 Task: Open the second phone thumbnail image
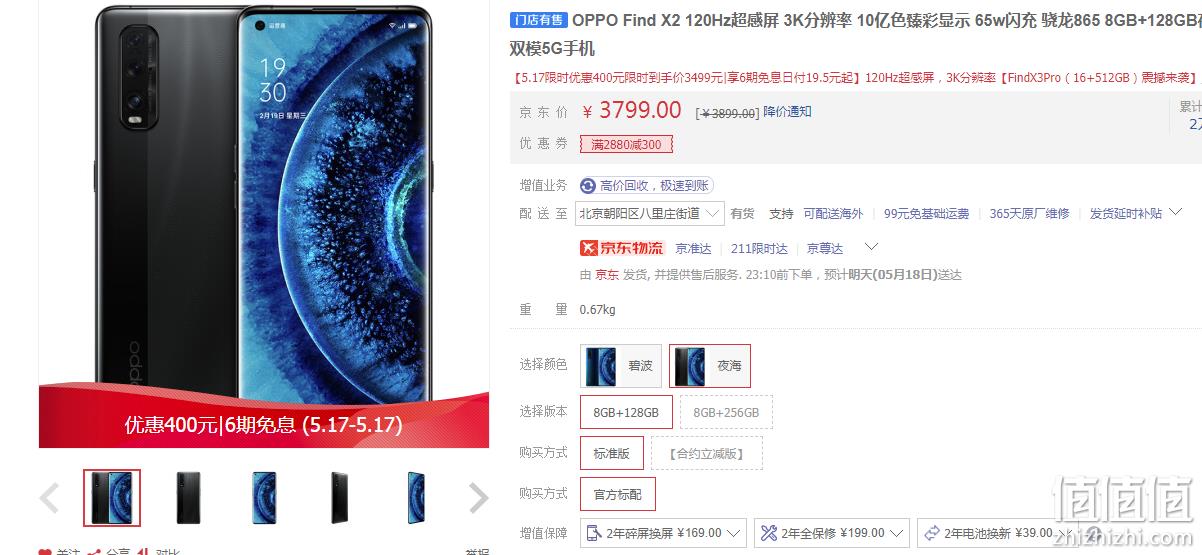[x=188, y=497]
